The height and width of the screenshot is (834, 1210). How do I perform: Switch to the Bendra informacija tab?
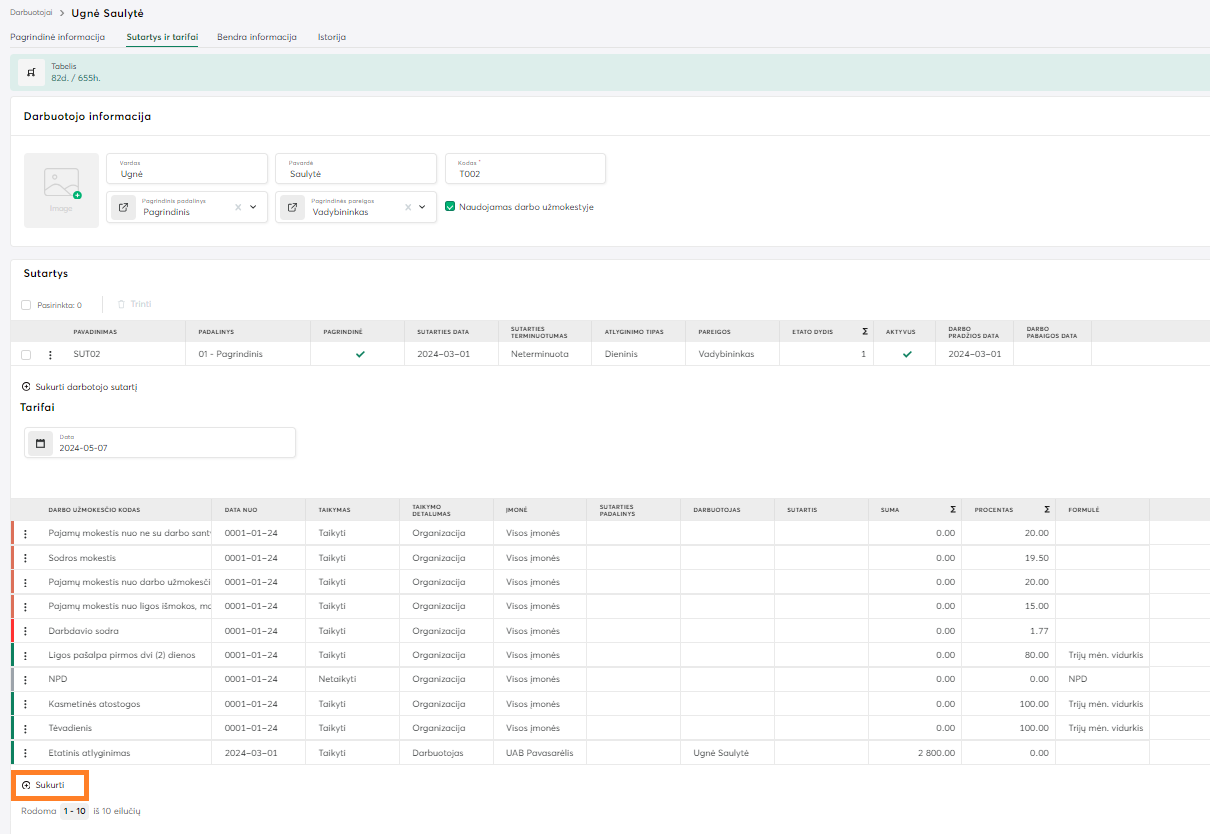coord(256,37)
